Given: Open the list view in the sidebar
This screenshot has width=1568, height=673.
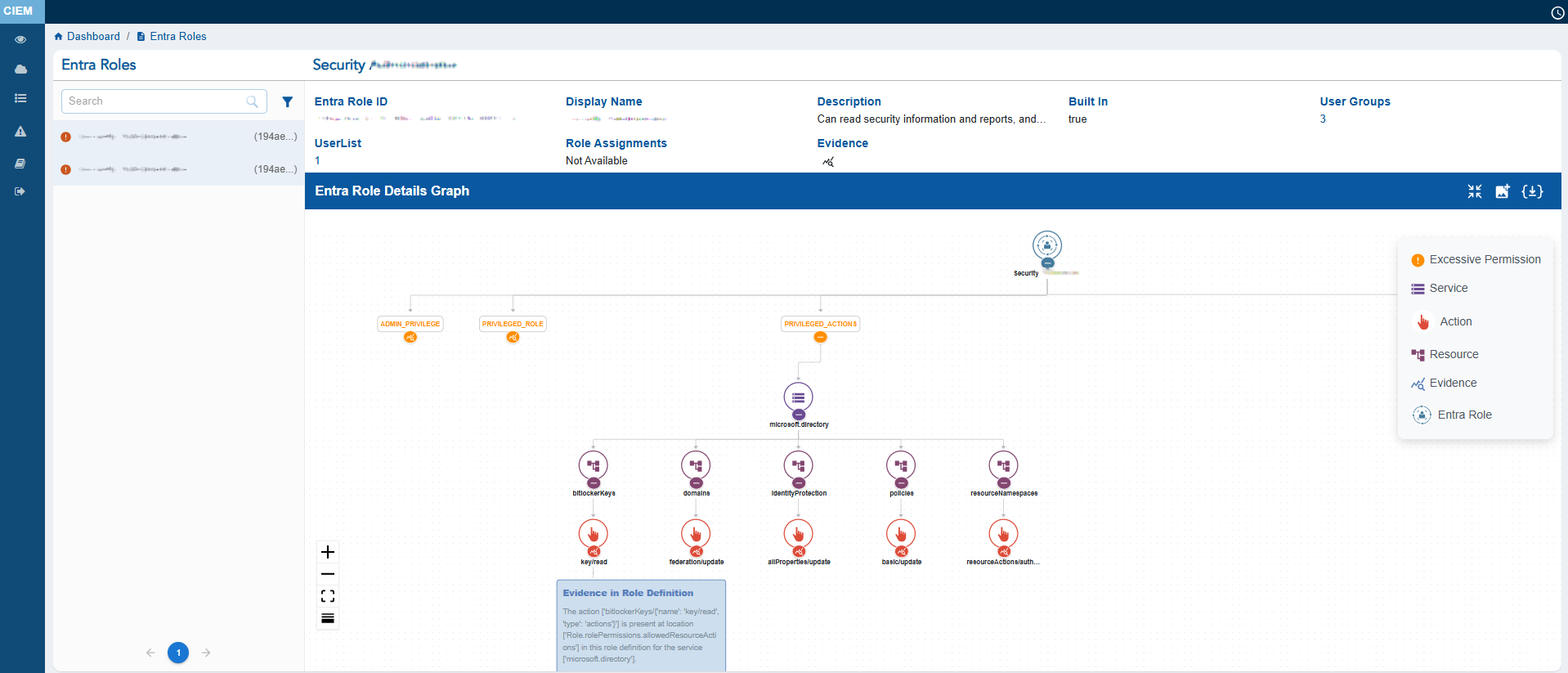Looking at the screenshot, I should pyautogui.click(x=20, y=98).
